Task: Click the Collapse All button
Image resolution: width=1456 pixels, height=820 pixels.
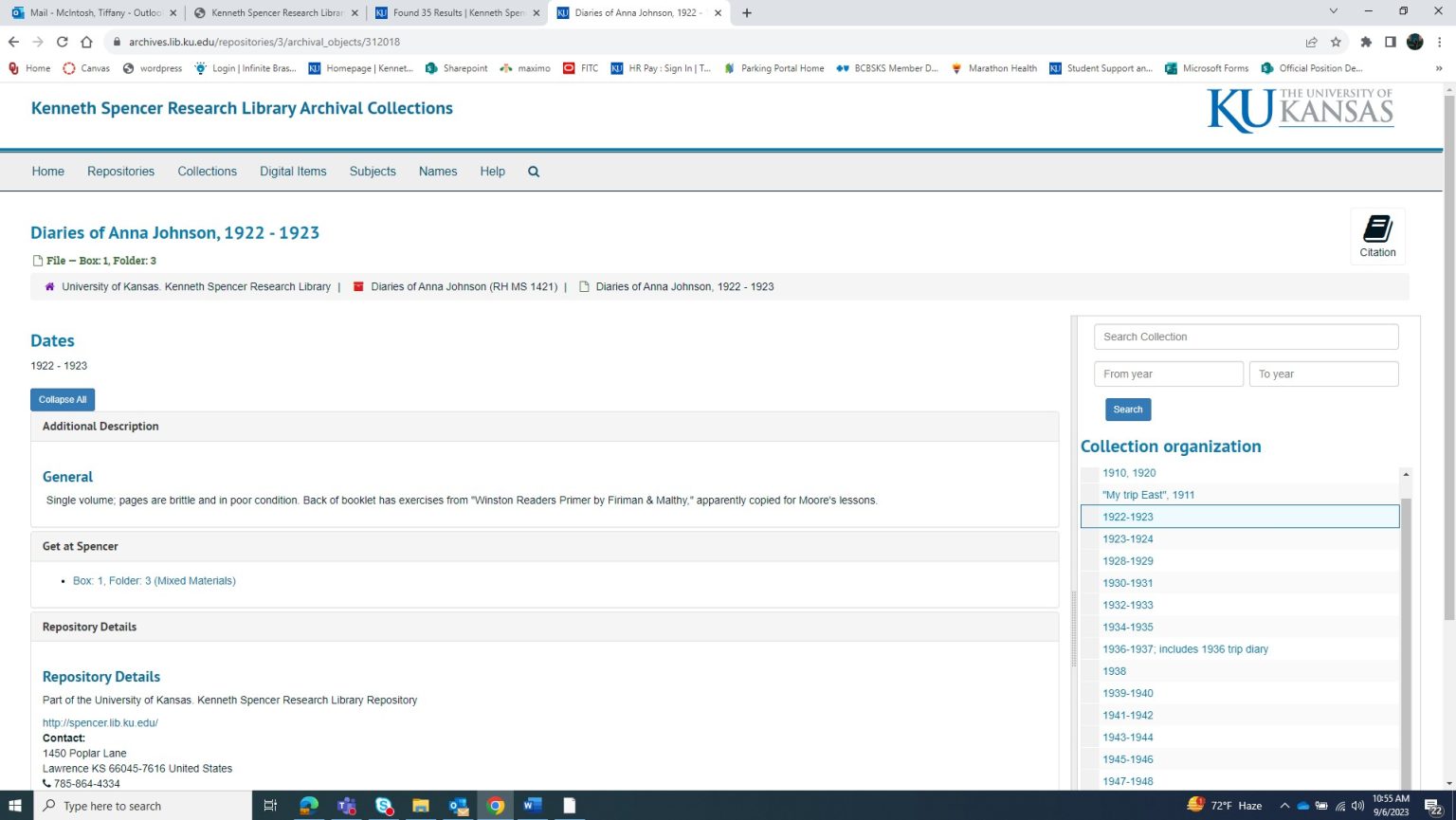Action: (62, 399)
